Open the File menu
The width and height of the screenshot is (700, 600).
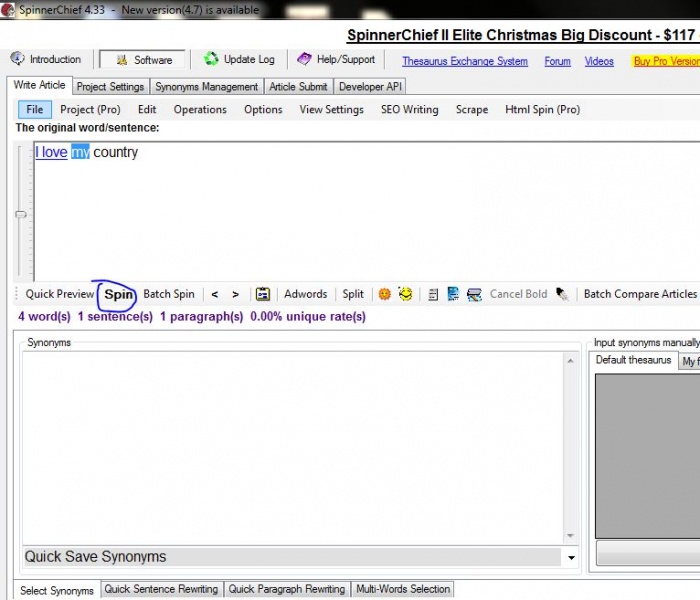[x=35, y=109]
